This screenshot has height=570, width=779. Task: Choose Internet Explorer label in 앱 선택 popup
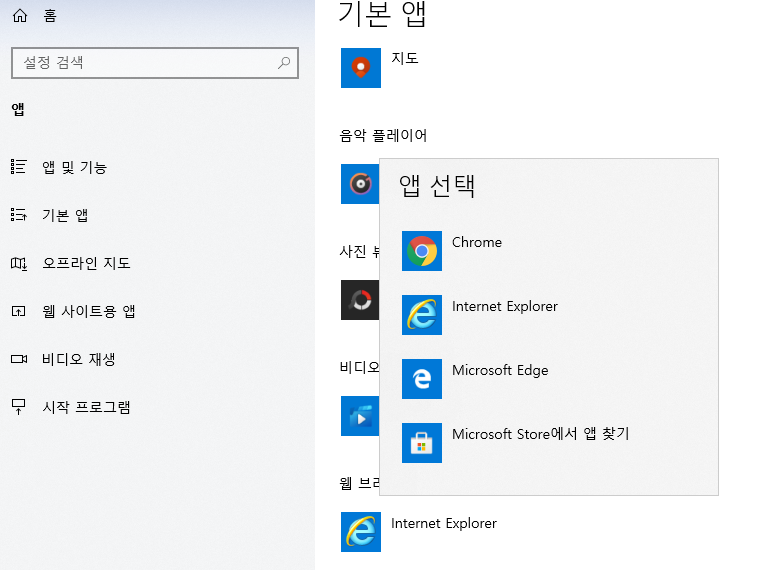[505, 306]
